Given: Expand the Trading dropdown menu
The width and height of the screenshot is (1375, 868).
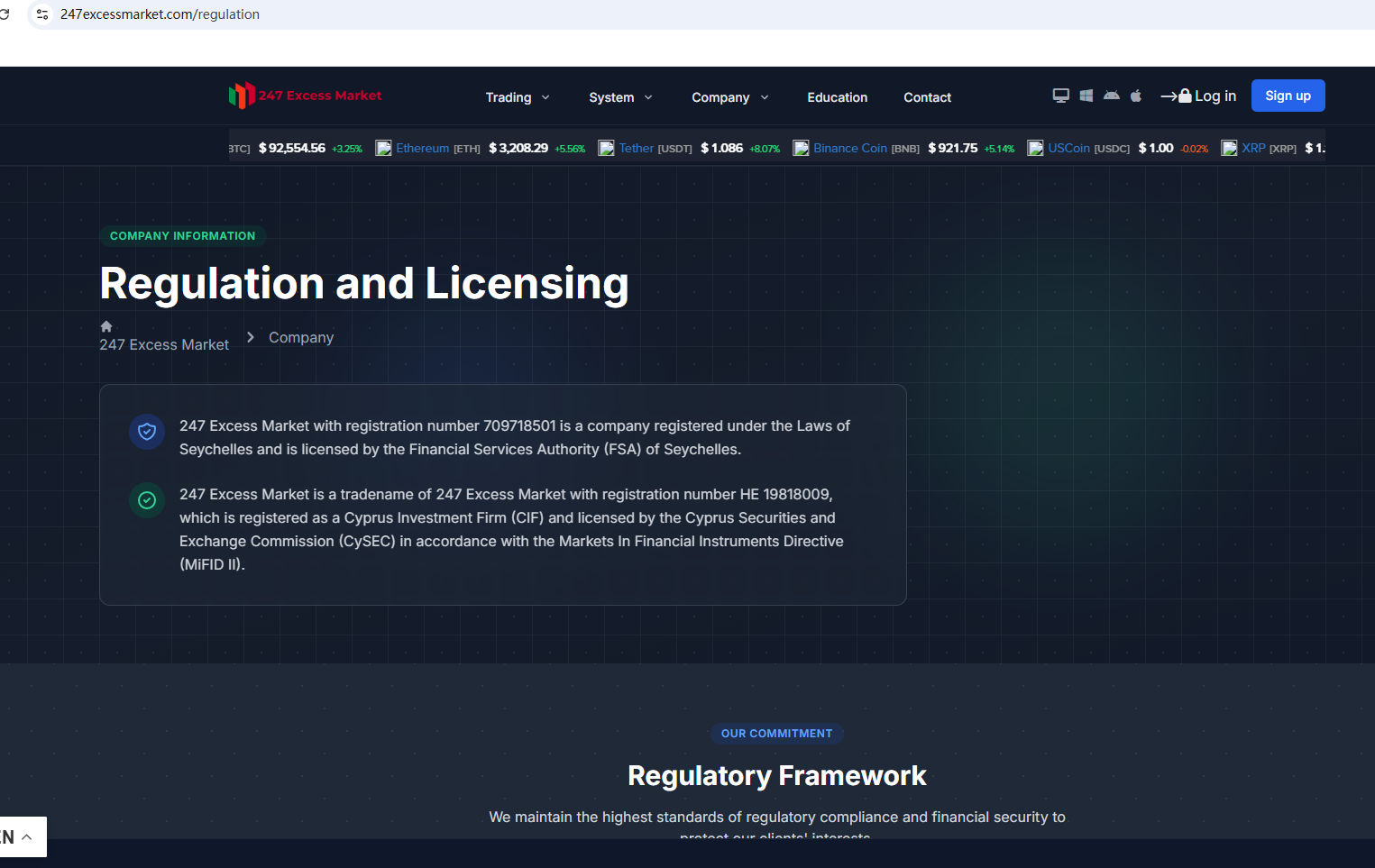Looking at the screenshot, I should (x=518, y=97).
